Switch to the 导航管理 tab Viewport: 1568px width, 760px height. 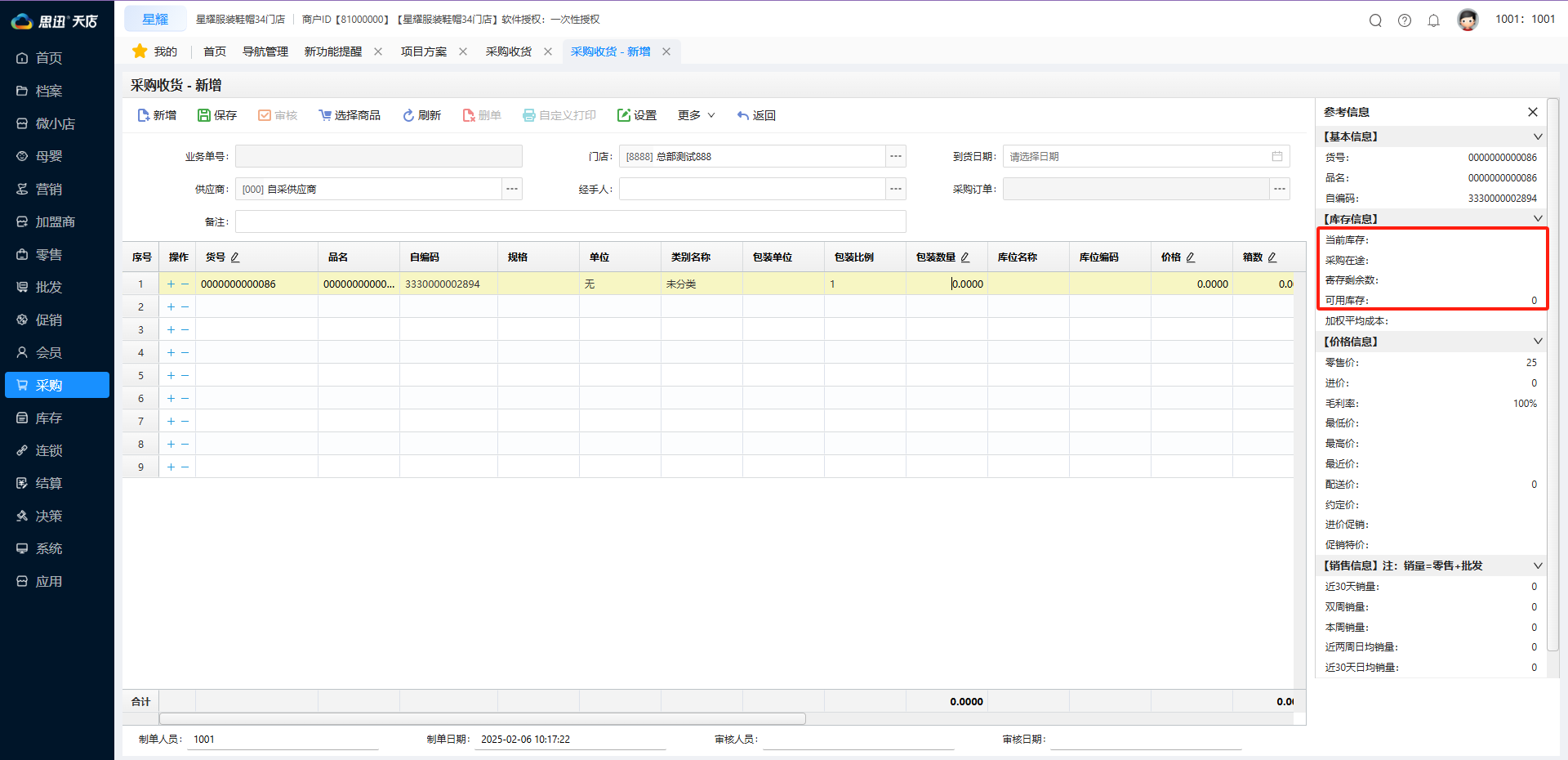point(265,51)
